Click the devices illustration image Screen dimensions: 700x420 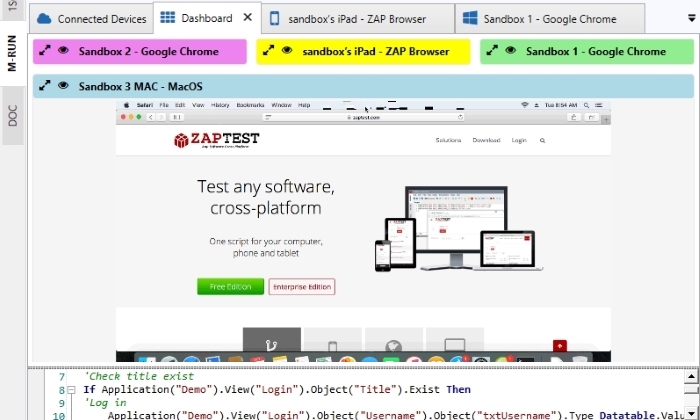(458, 229)
